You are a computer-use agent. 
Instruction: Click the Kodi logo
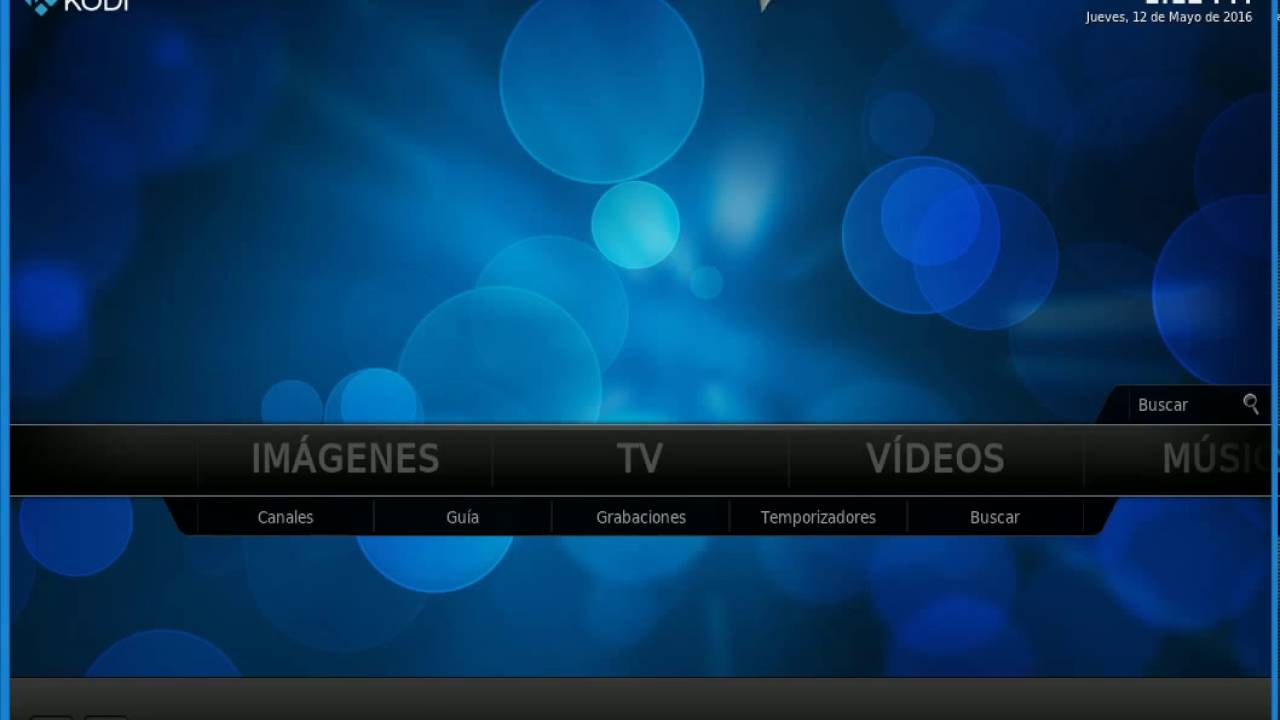point(77,7)
